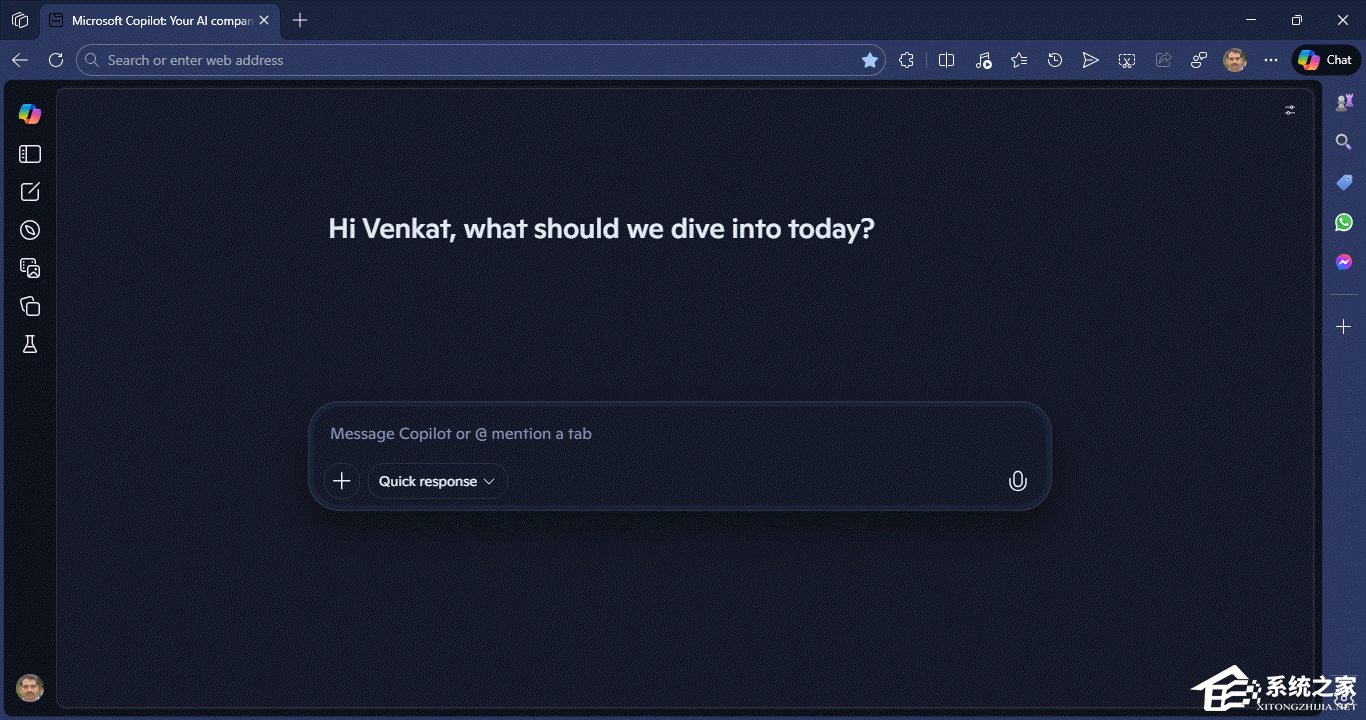Viewport: 1366px width, 720px height.
Task: Click the Copilot logo in the left sidebar
Action: tap(30, 114)
